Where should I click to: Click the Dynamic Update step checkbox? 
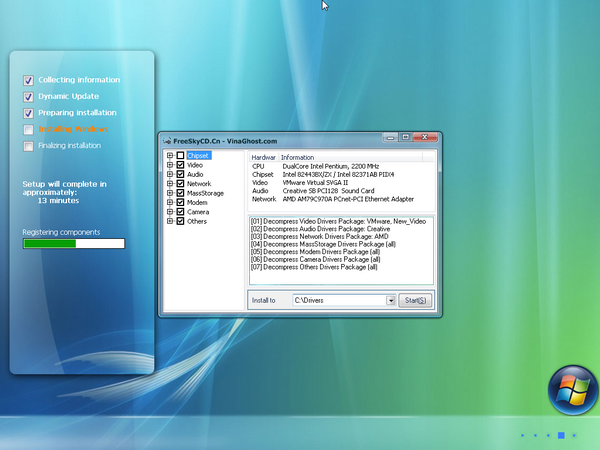point(28,97)
